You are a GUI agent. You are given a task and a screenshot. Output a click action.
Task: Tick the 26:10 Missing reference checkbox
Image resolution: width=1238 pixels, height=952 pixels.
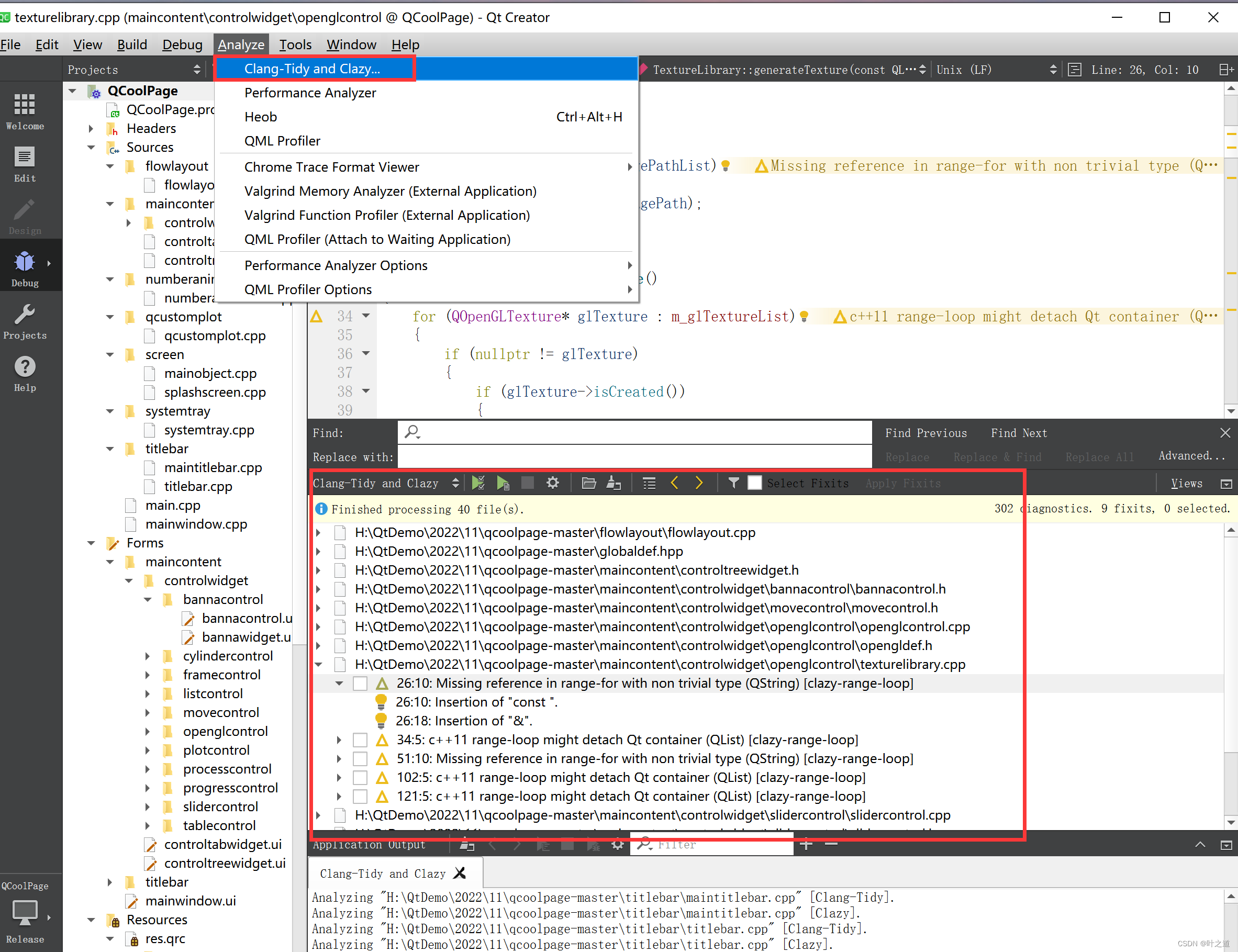pyautogui.click(x=360, y=684)
